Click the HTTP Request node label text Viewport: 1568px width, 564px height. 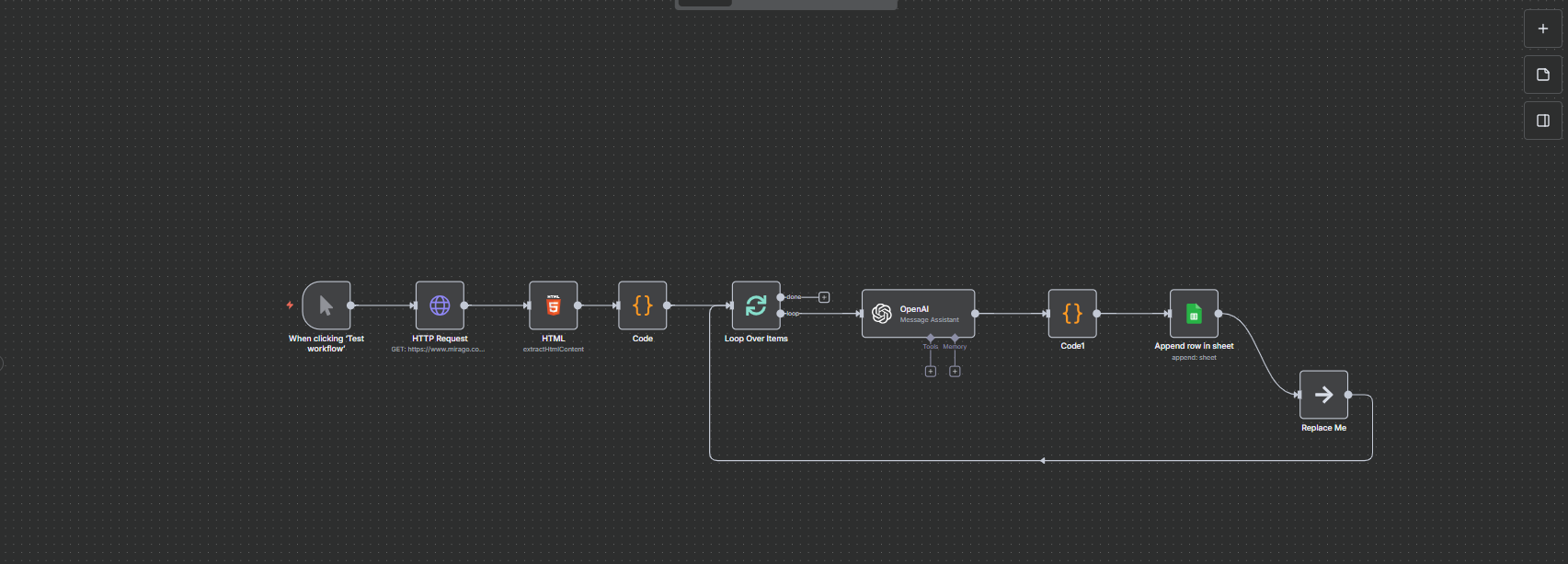440,339
